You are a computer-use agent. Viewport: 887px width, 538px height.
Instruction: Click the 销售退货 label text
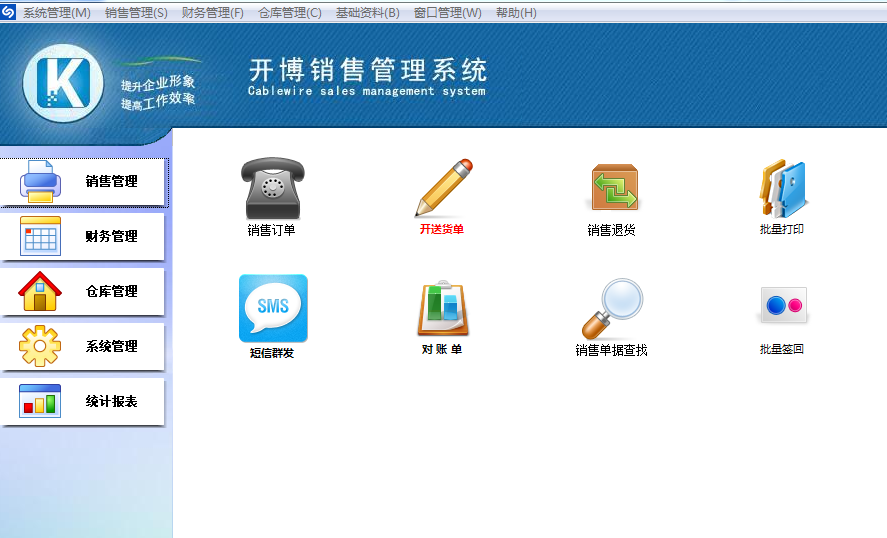(612, 230)
